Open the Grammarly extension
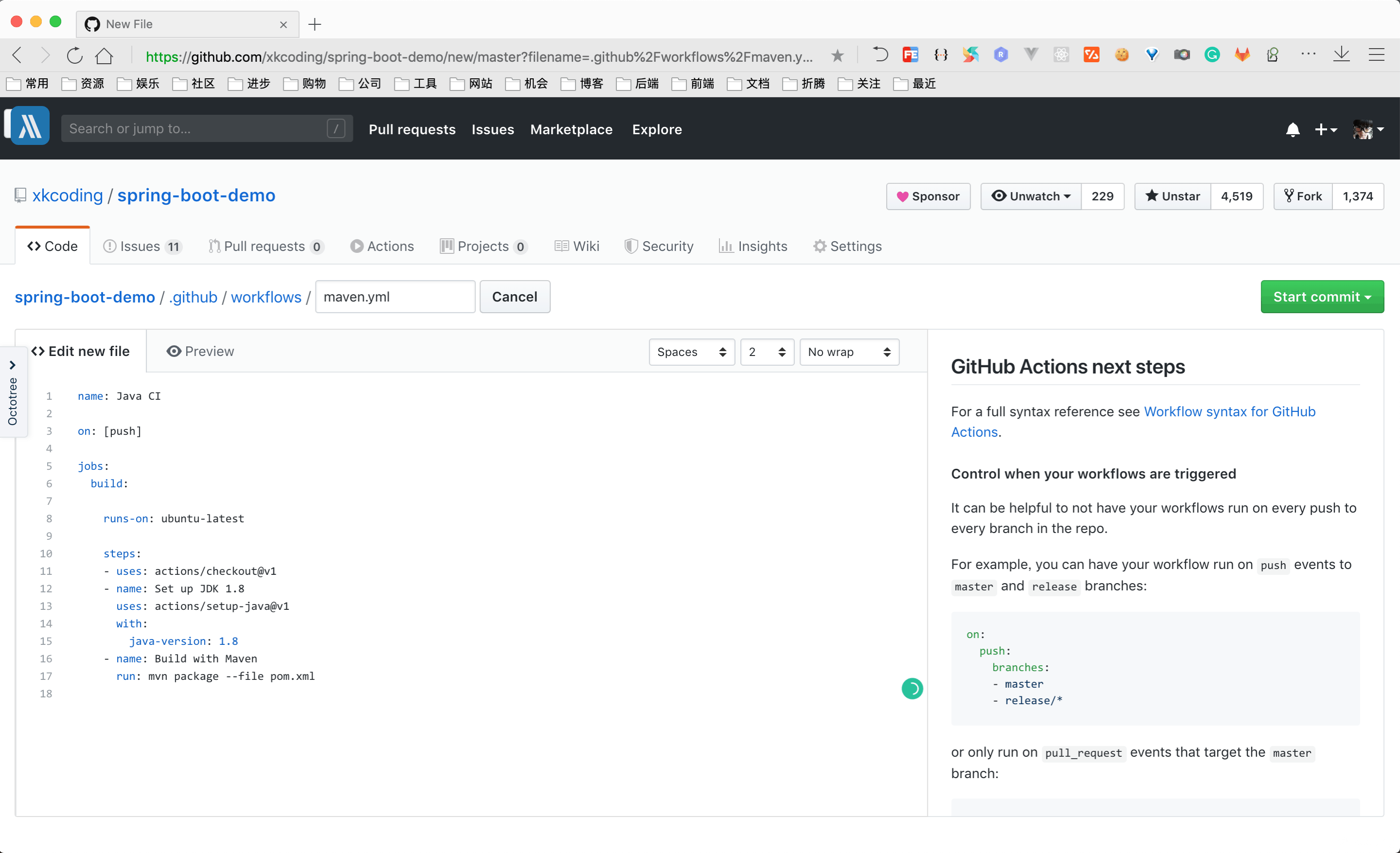1400x853 pixels. coord(1212,55)
